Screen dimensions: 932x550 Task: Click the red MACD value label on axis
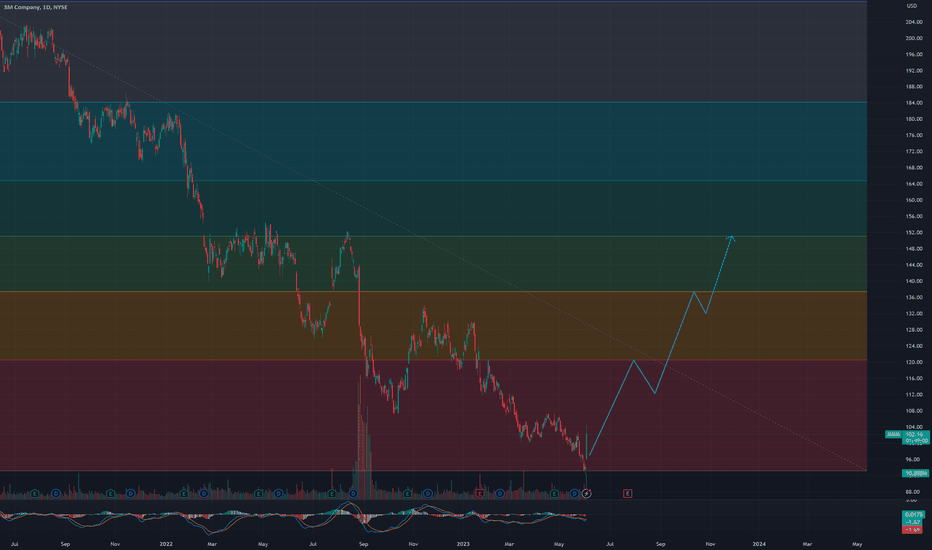(x=914, y=529)
